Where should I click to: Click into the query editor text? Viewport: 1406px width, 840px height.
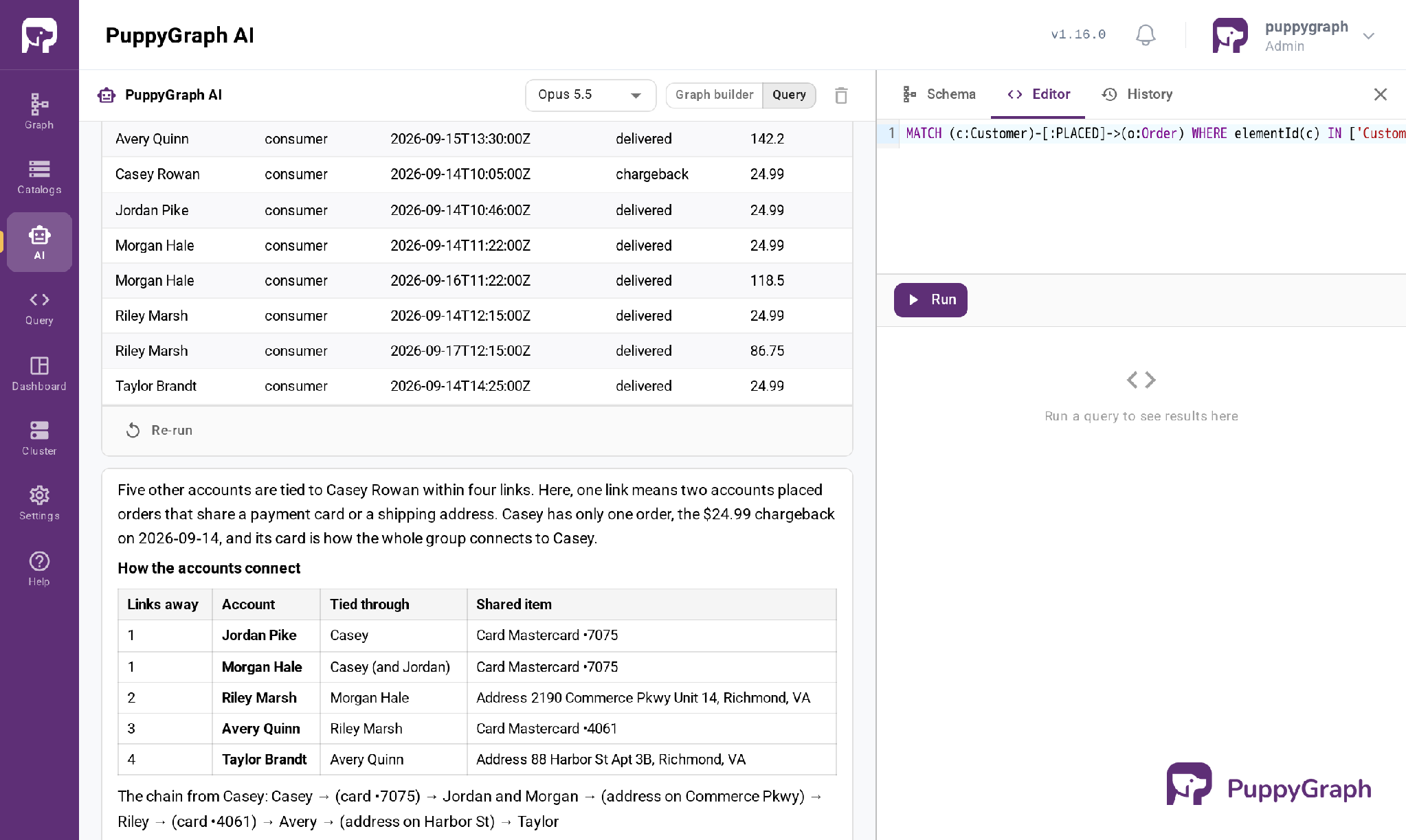point(1156,133)
